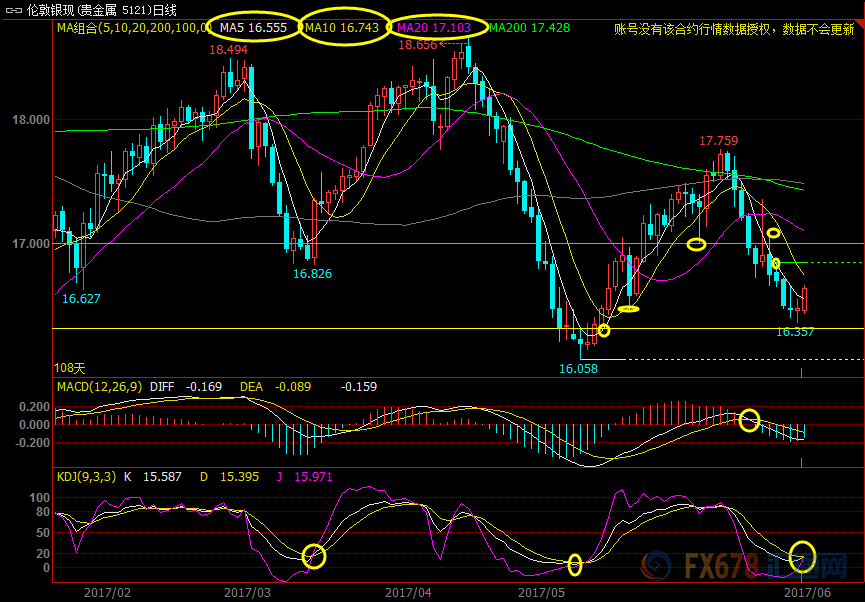Click the 108天 period label

(70, 368)
